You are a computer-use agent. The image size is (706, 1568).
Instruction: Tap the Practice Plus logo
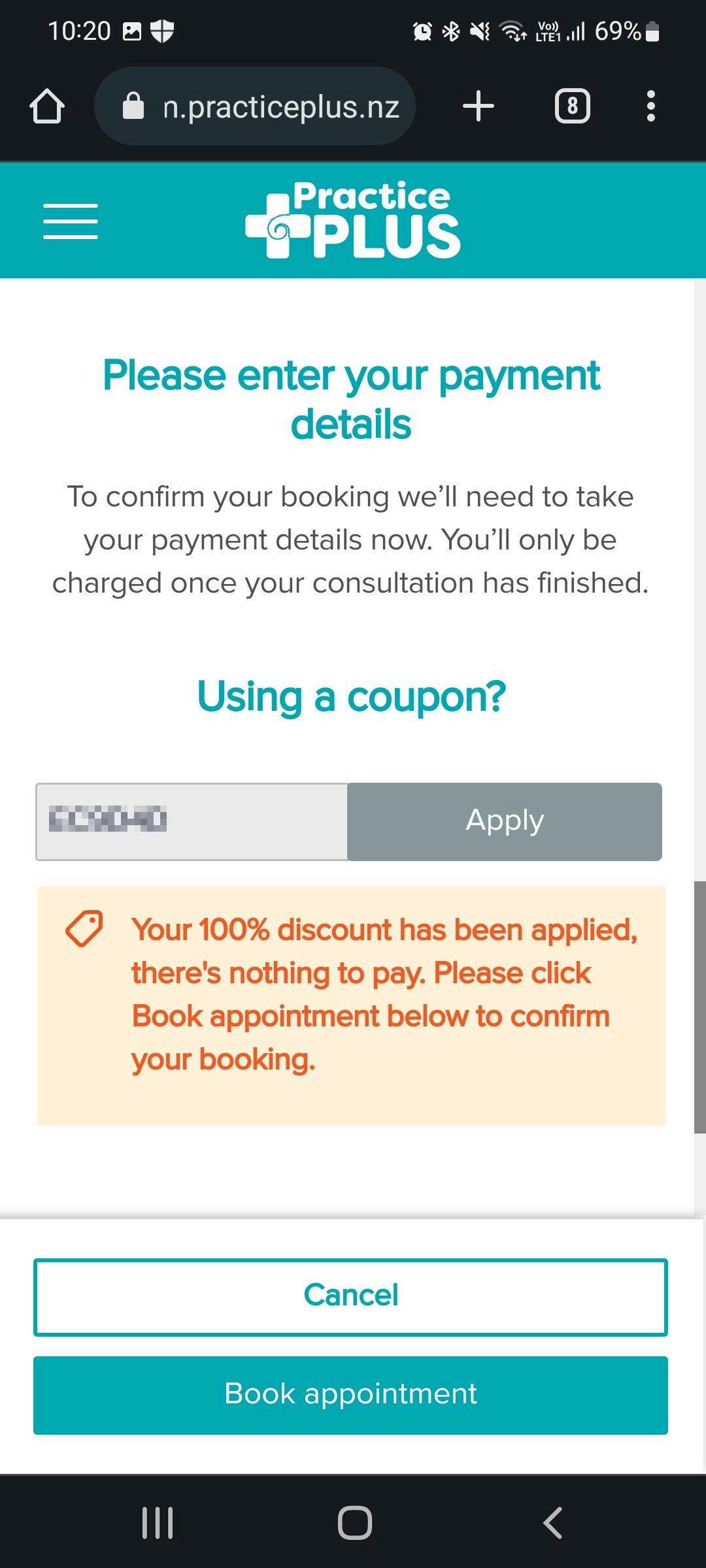pos(353,220)
